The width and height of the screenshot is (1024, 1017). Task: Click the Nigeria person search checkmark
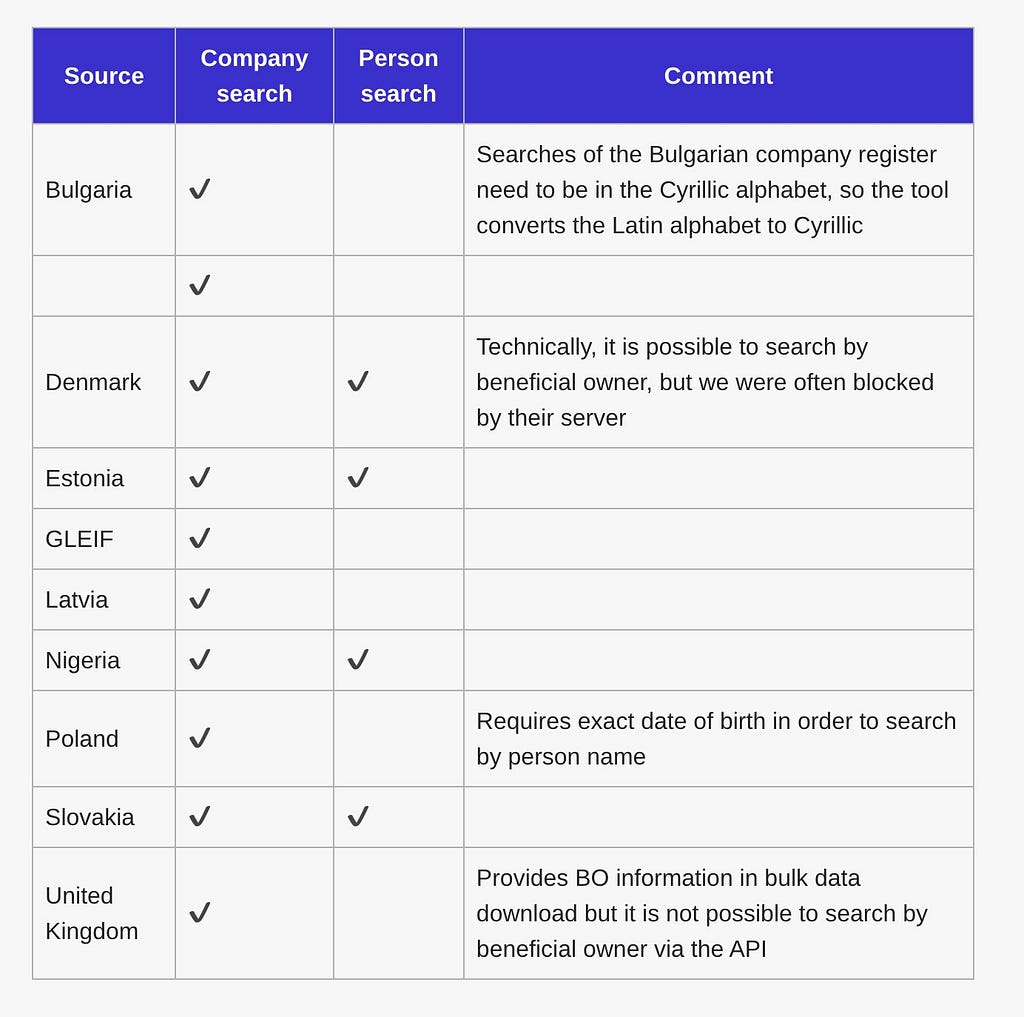coord(358,660)
